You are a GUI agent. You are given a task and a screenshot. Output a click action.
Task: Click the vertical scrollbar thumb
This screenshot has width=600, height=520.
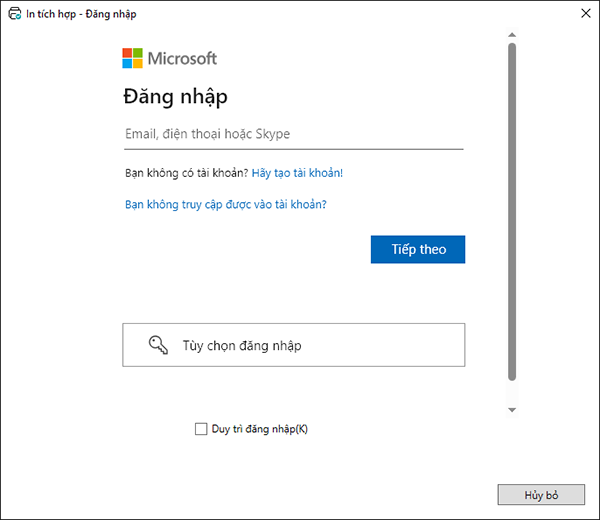[512, 212]
